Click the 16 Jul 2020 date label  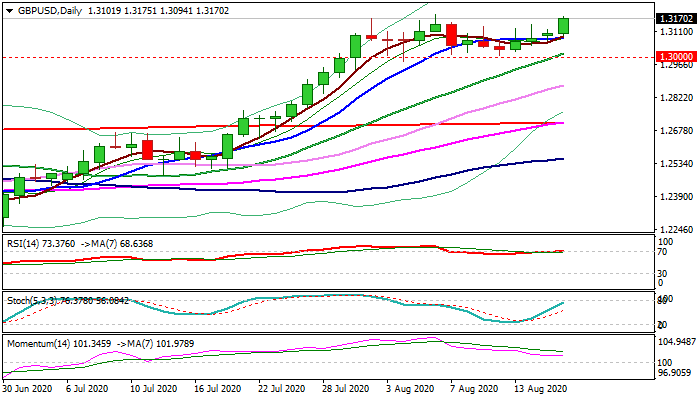[x=217, y=388]
